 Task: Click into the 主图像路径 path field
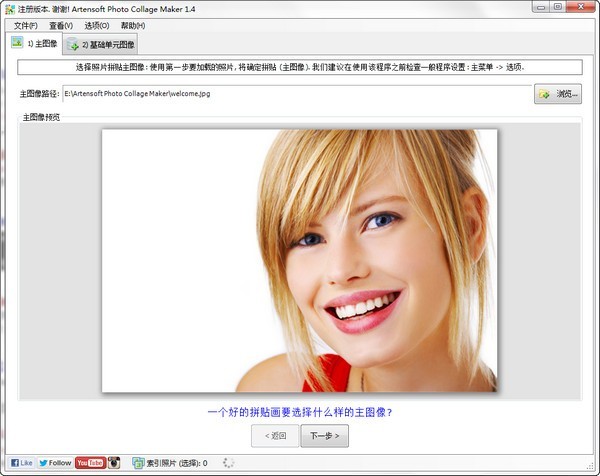(x=297, y=94)
